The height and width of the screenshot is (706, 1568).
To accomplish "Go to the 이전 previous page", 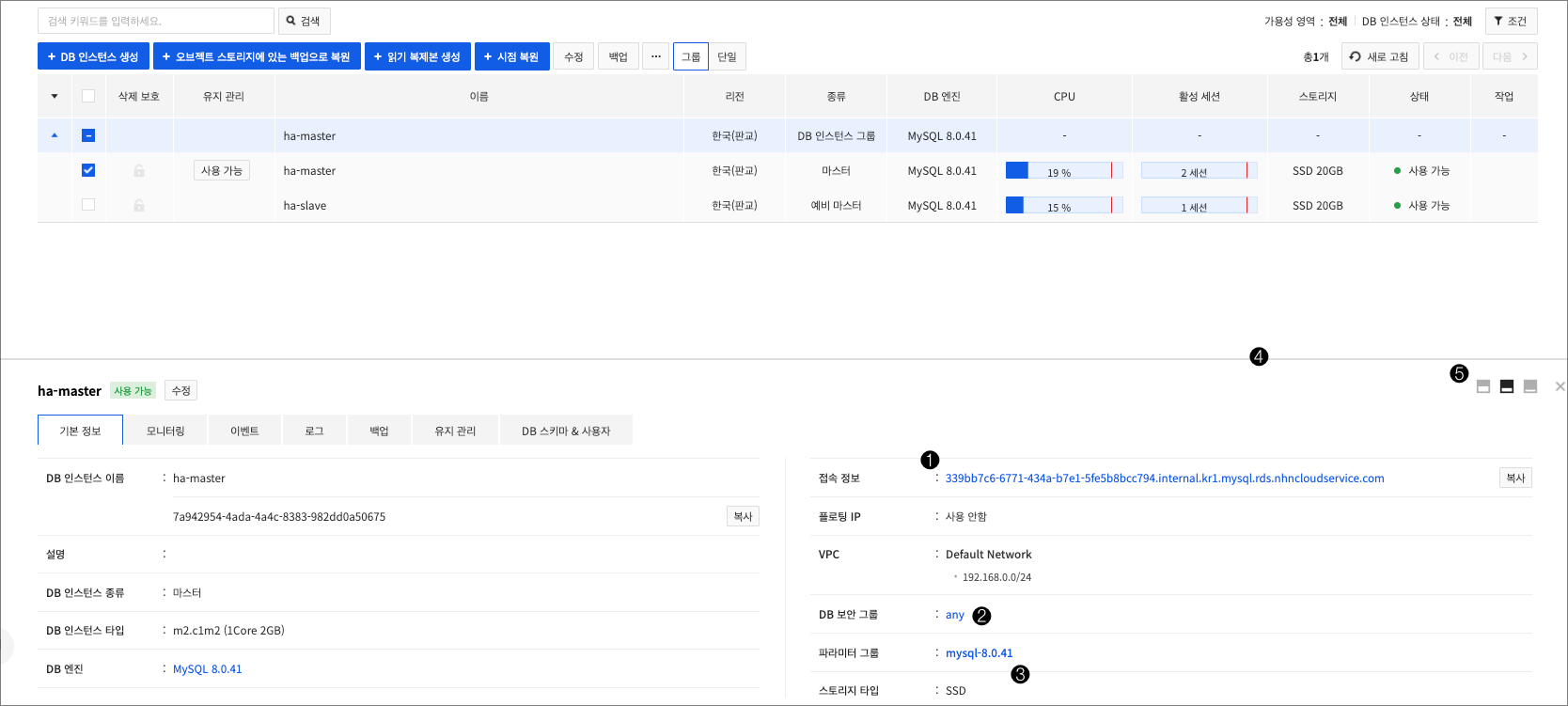I will tap(1451, 56).
